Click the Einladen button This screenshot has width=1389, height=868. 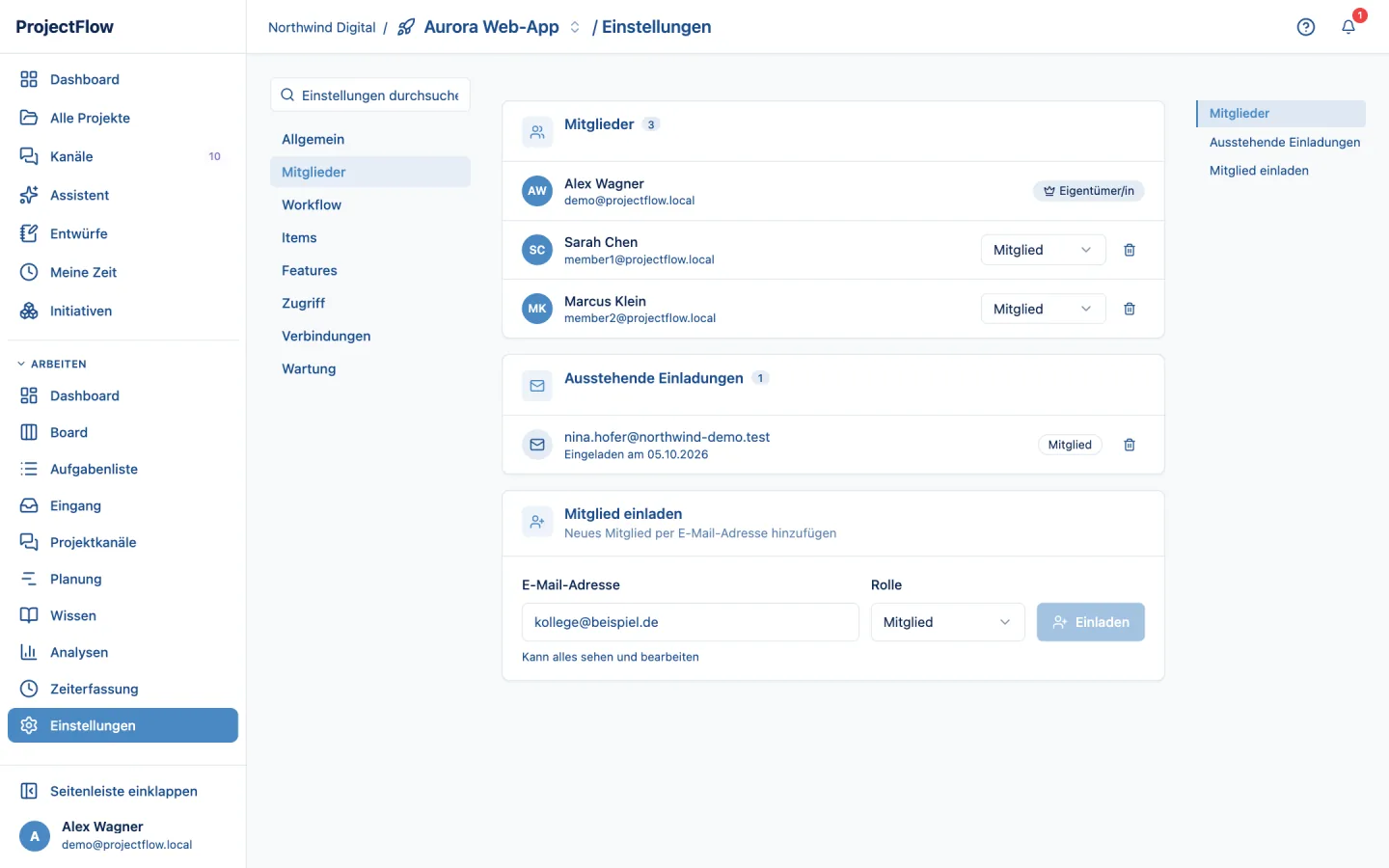1090,622
